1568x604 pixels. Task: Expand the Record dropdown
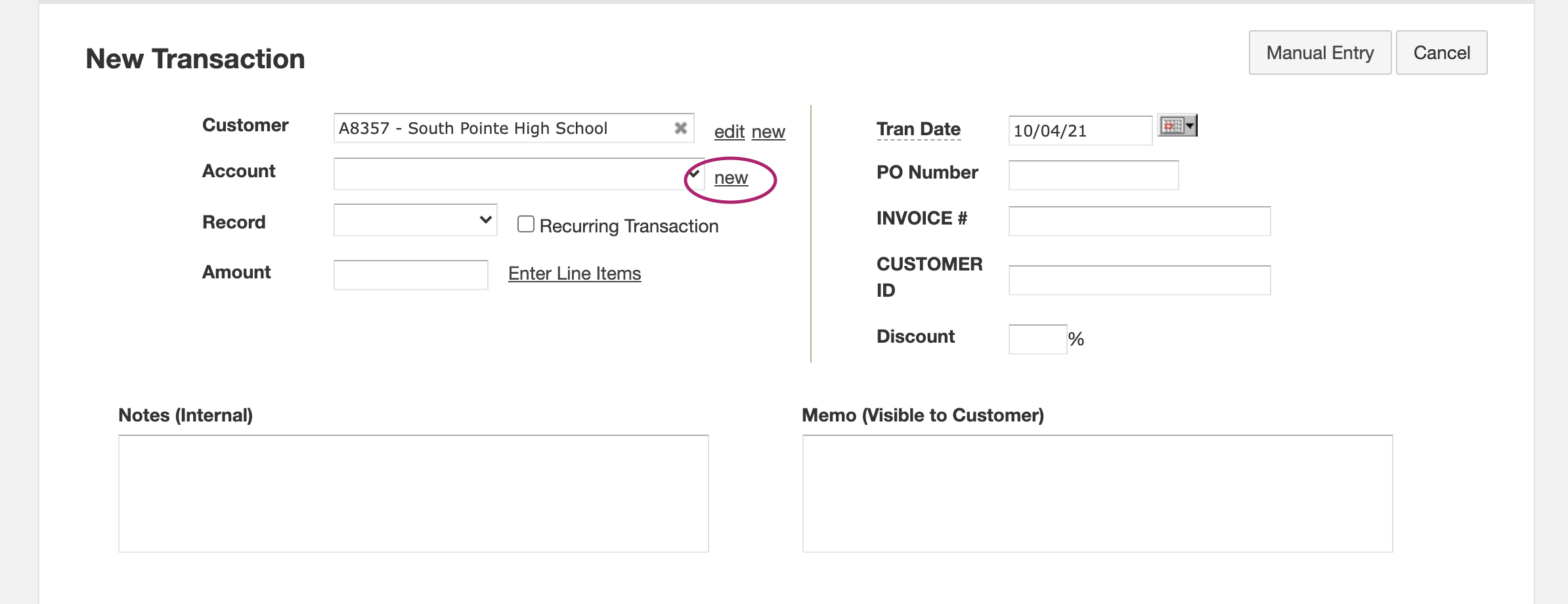416,220
